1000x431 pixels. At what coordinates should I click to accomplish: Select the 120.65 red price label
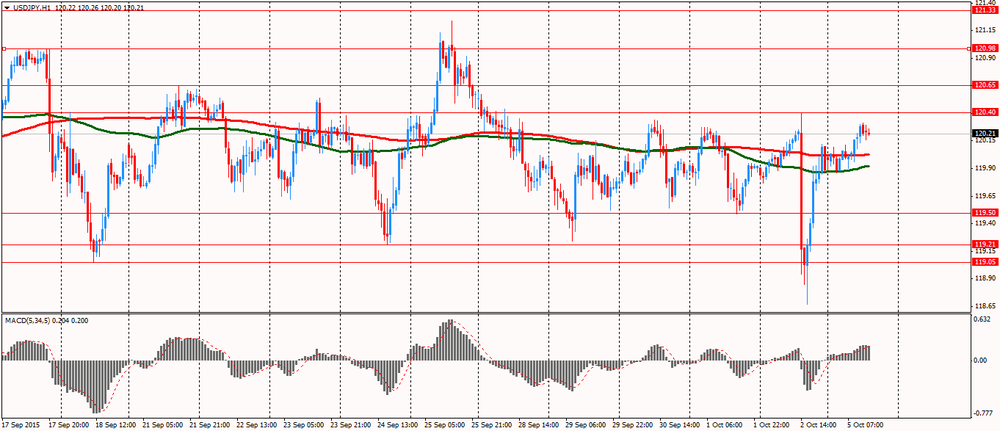pyautogui.click(x=984, y=85)
